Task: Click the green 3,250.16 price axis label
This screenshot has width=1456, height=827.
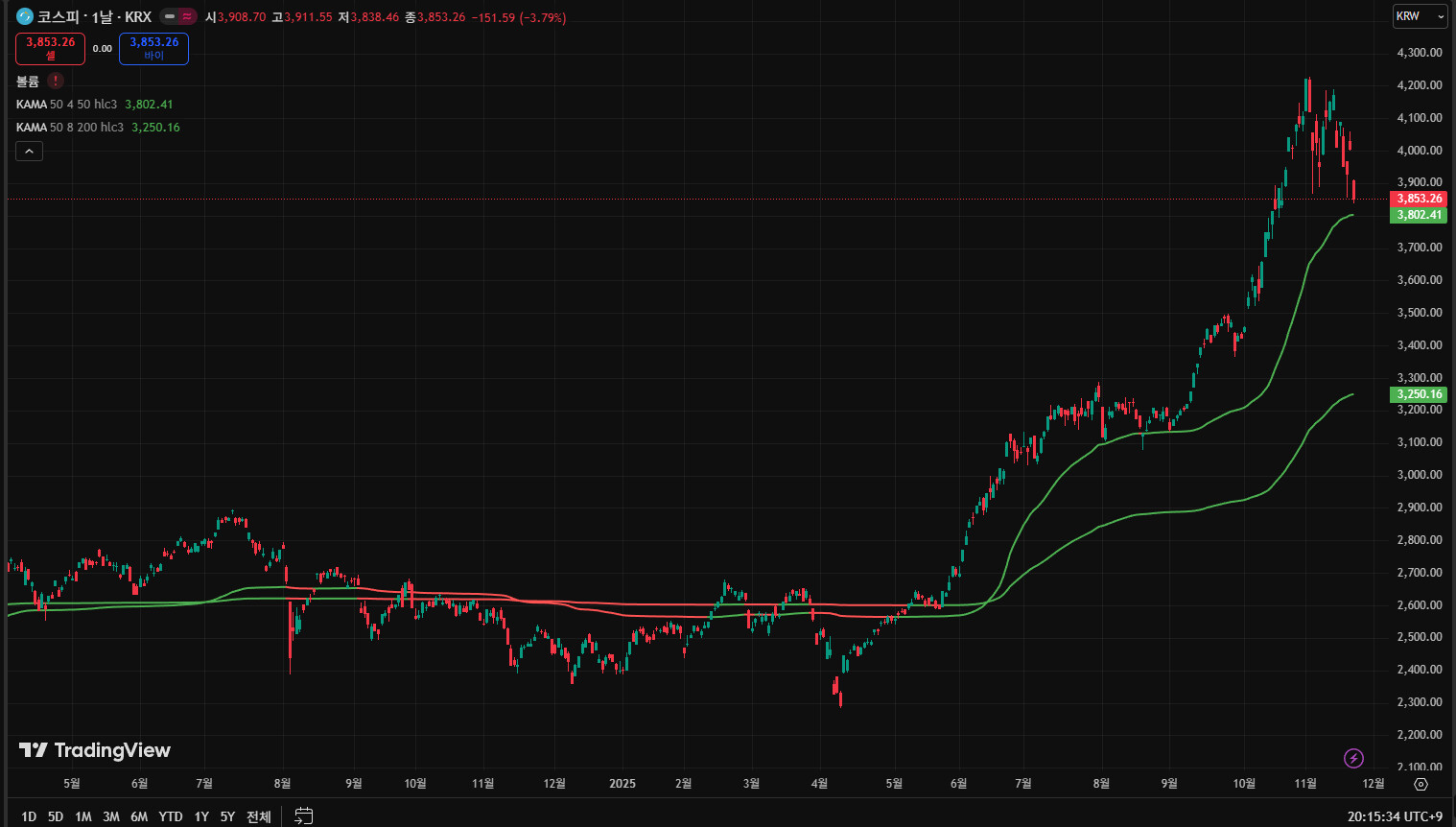Action: click(x=1419, y=394)
